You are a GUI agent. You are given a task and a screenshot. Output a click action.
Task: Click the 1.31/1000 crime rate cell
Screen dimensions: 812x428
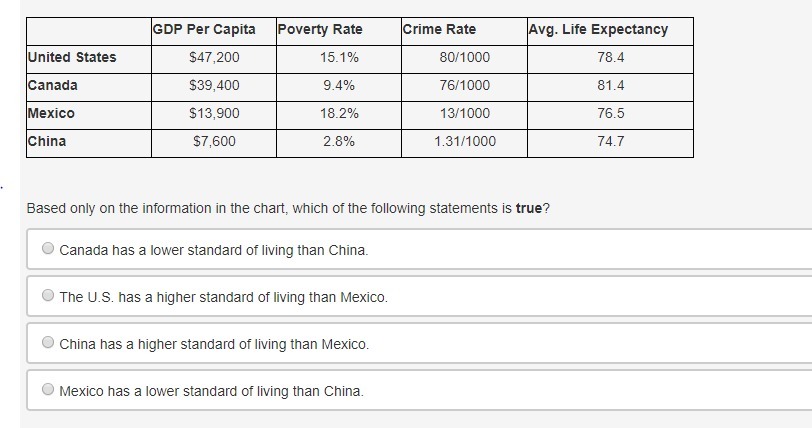coord(465,141)
